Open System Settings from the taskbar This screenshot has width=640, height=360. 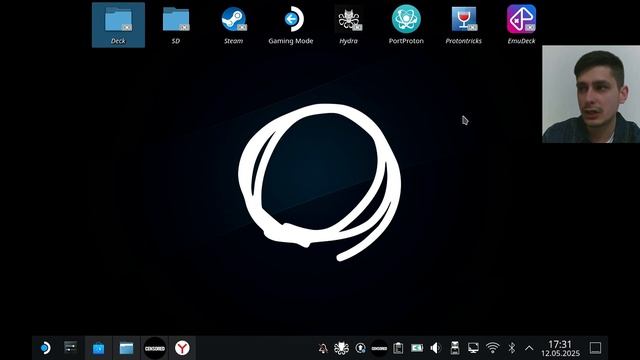point(71,348)
